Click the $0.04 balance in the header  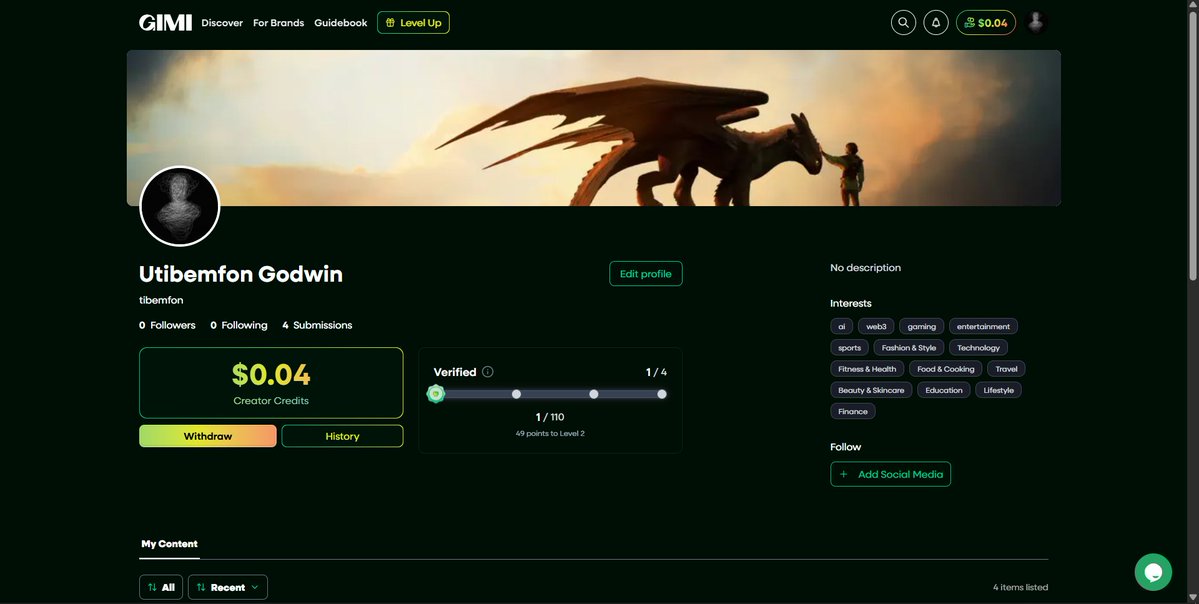(x=986, y=23)
